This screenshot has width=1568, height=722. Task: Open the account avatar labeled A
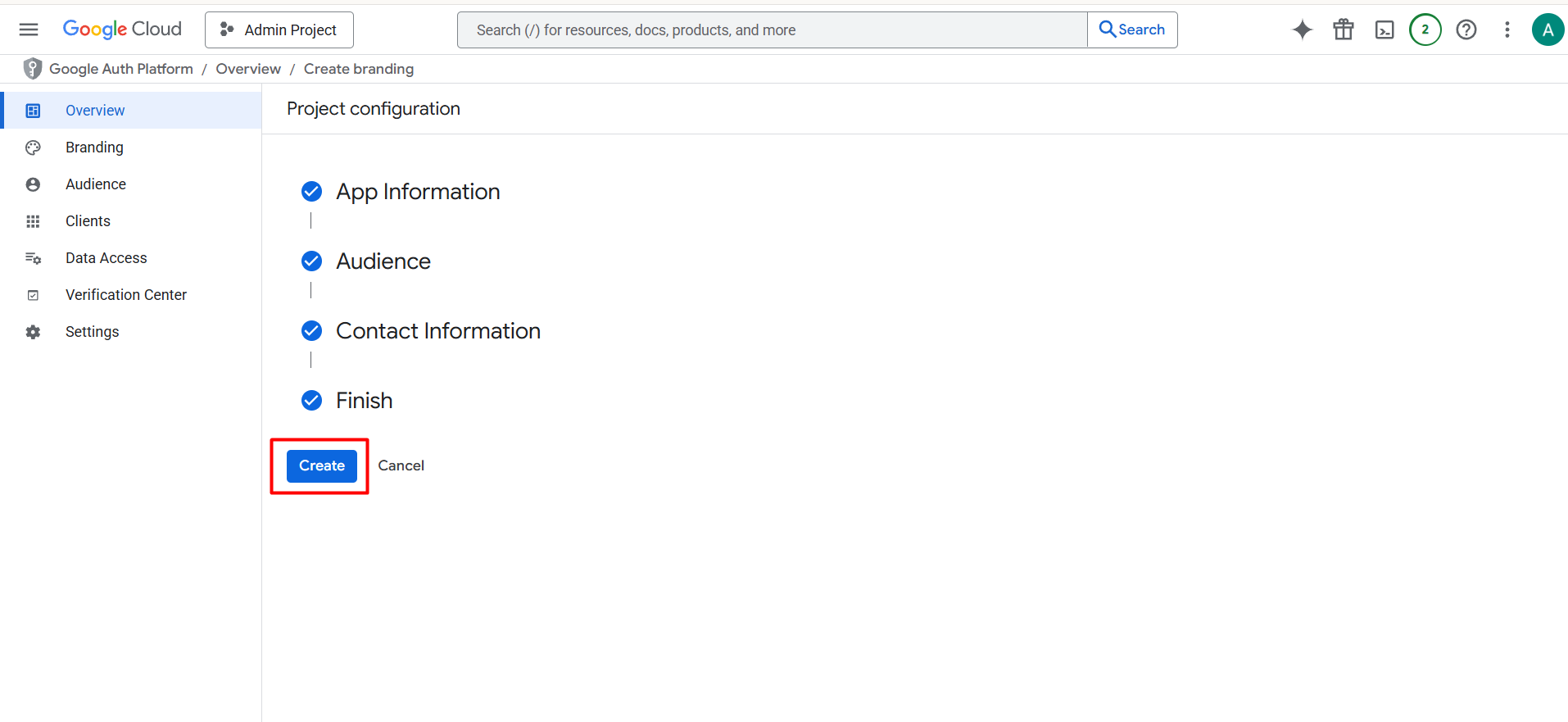click(1548, 30)
